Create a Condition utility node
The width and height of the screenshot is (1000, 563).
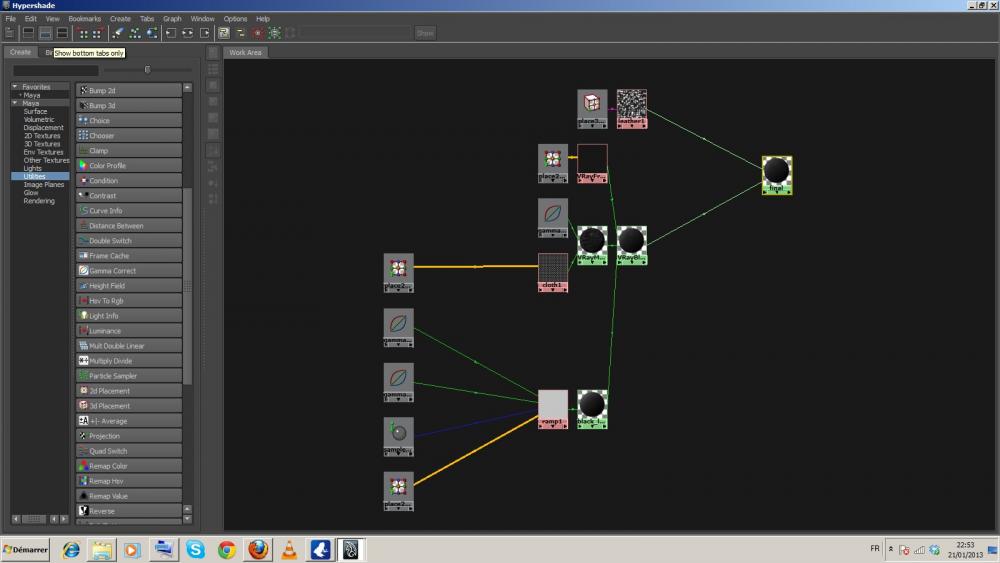(x=129, y=180)
